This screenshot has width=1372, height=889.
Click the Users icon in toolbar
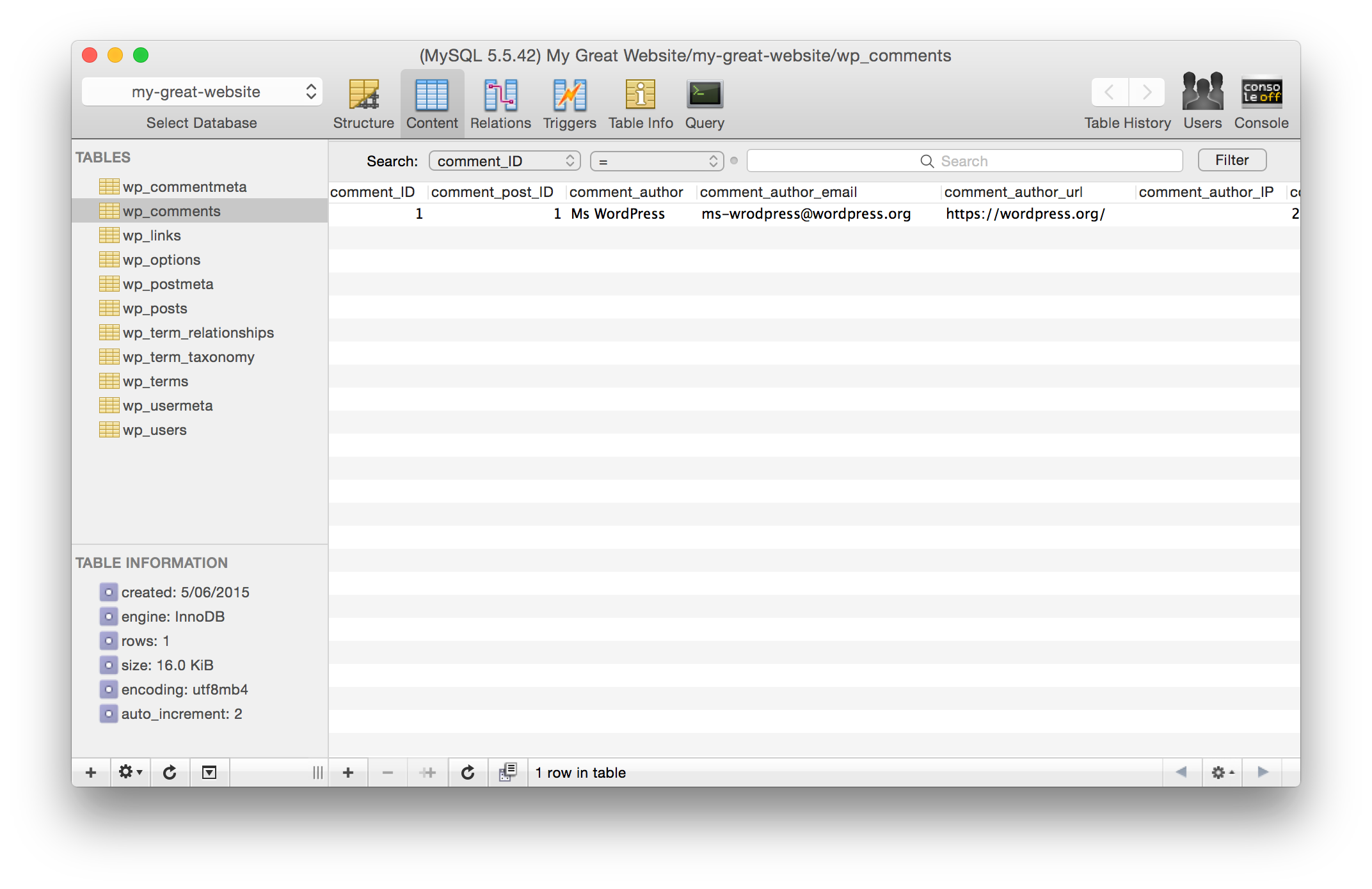point(1201,92)
